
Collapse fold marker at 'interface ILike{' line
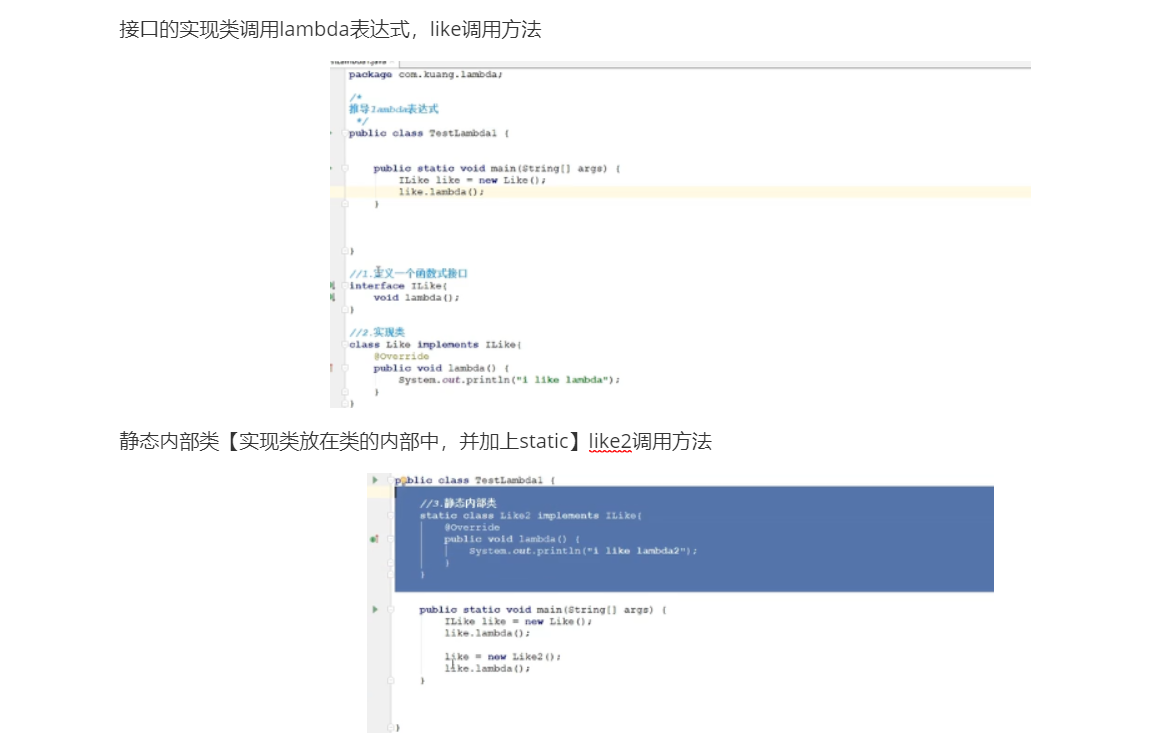tap(345, 285)
